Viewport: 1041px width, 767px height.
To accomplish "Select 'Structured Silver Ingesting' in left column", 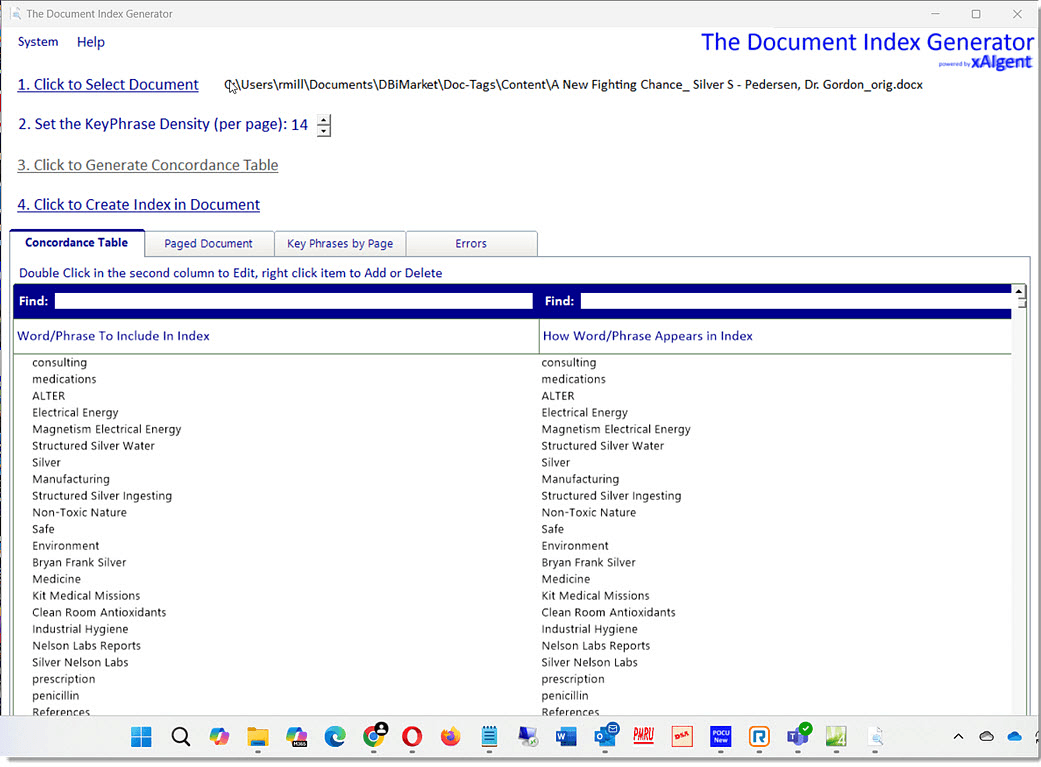I will [102, 495].
